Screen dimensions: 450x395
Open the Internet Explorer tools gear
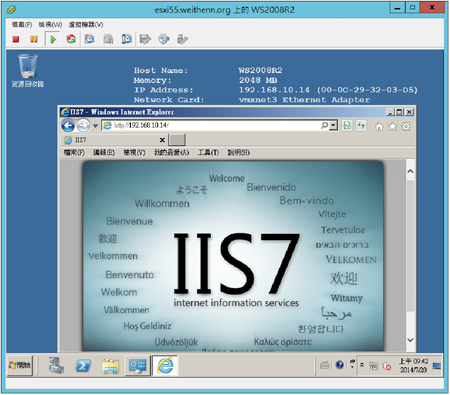[x=406, y=126]
